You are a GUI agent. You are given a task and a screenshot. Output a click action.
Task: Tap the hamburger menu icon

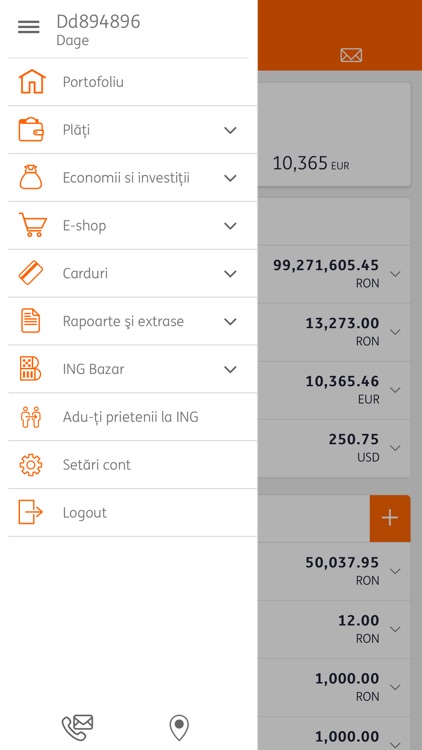pyautogui.click(x=29, y=27)
